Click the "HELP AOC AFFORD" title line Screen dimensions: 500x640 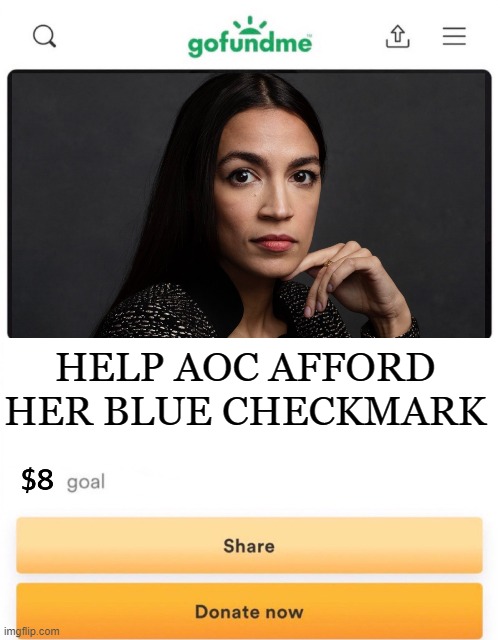point(245,367)
